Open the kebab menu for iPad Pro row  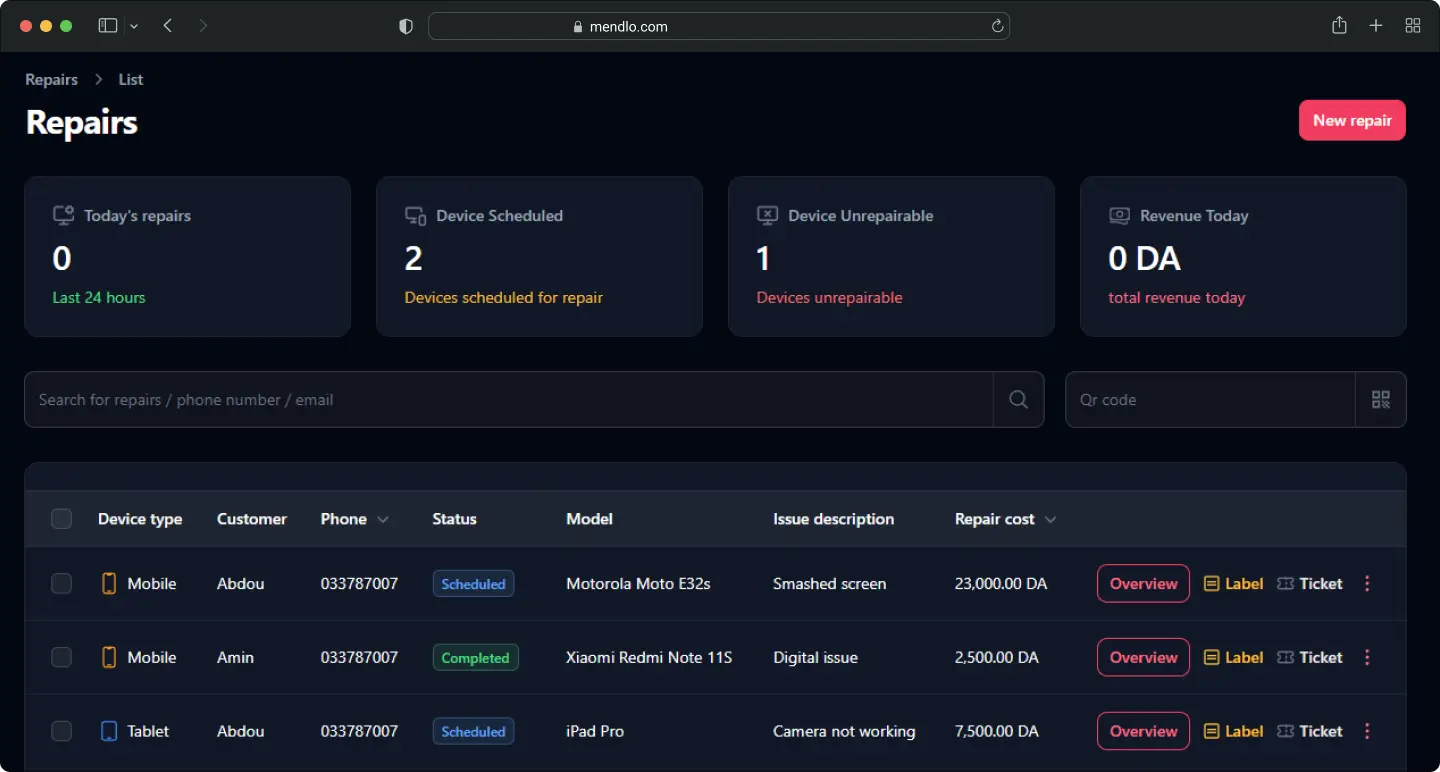pyautogui.click(x=1367, y=731)
